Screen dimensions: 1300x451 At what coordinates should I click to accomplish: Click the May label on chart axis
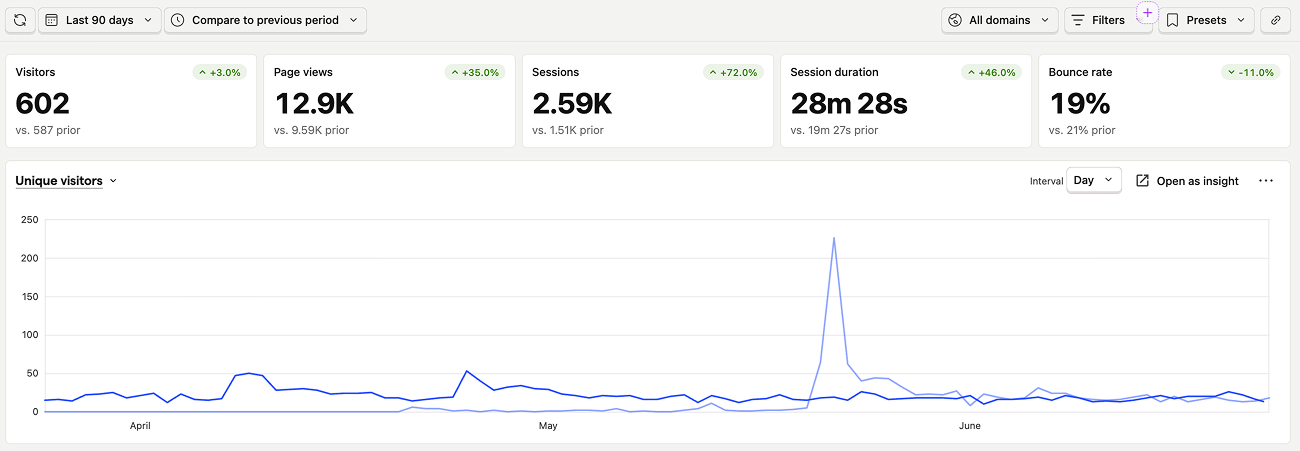pos(548,426)
